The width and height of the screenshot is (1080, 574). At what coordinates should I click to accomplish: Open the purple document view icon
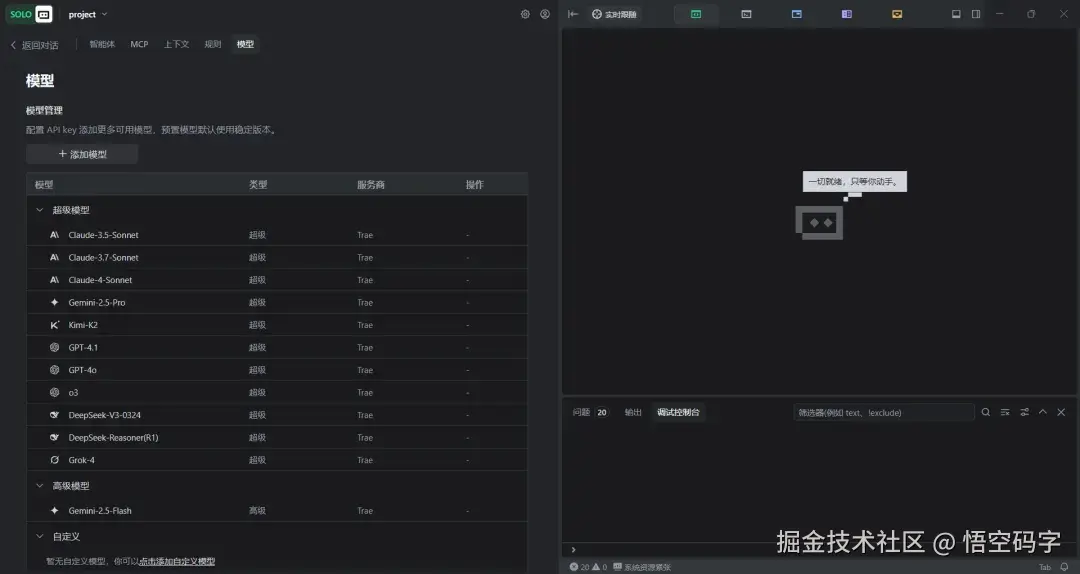[x=847, y=14]
